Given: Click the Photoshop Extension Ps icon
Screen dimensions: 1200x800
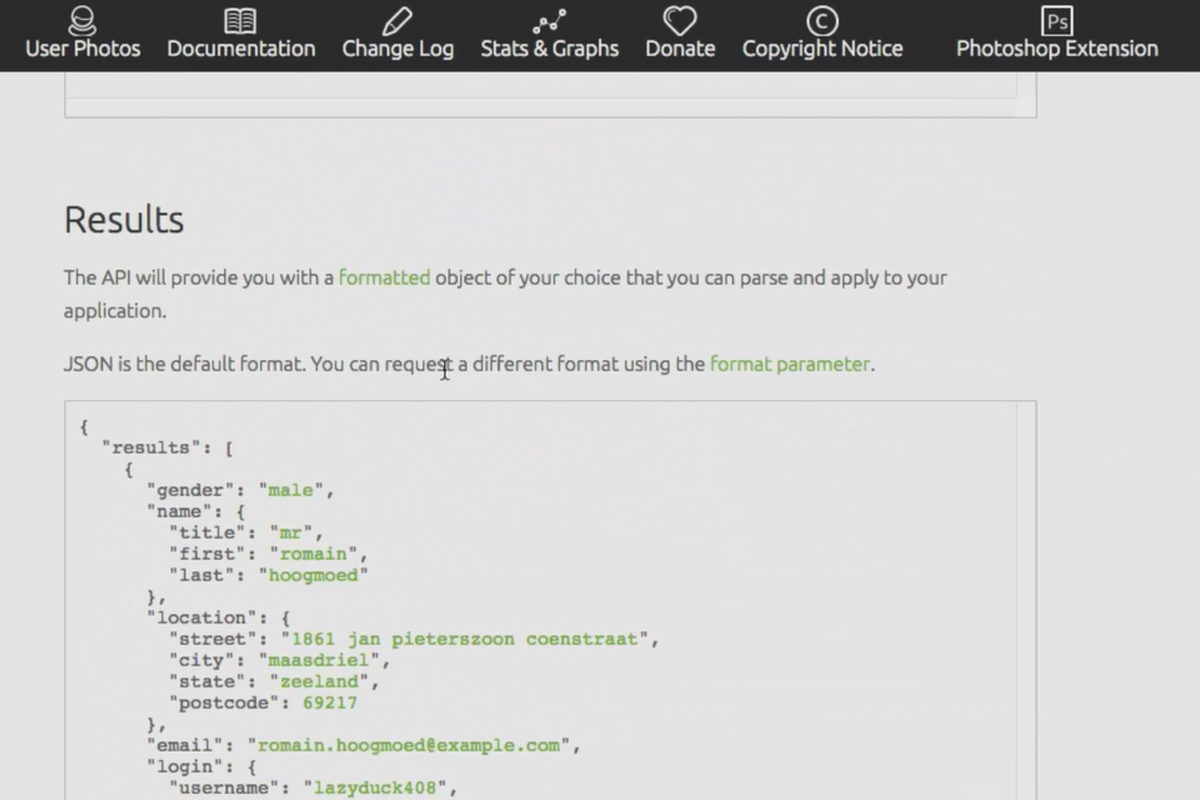Looking at the screenshot, I should click(1057, 20).
